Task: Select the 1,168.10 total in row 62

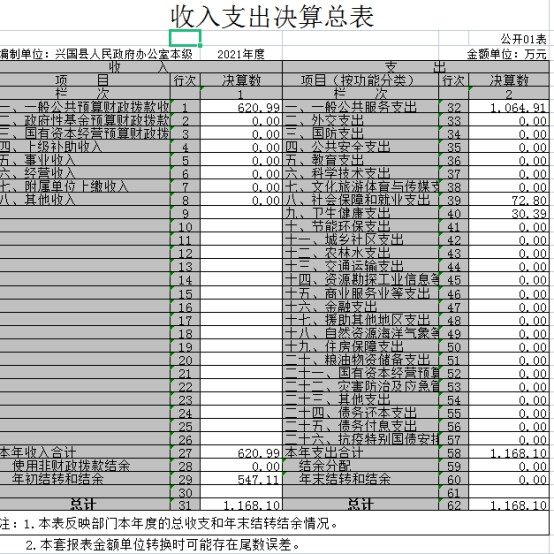Action: tap(509, 505)
